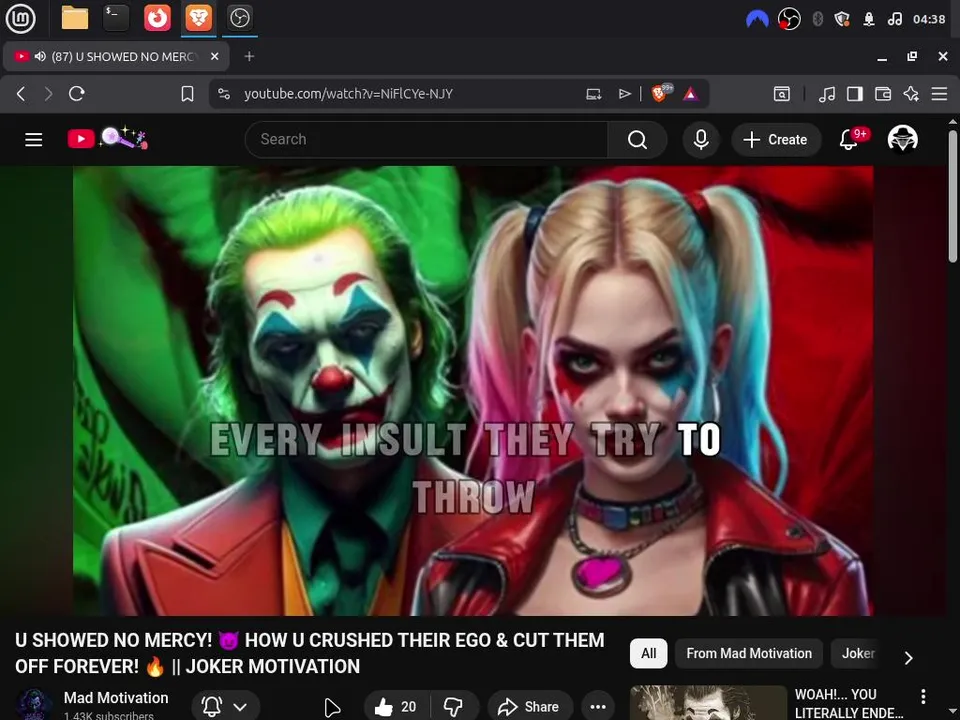The height and width of the screenshot is (720, 960).
Task: Switch to the Brave browser panel item
Action: 198,18
